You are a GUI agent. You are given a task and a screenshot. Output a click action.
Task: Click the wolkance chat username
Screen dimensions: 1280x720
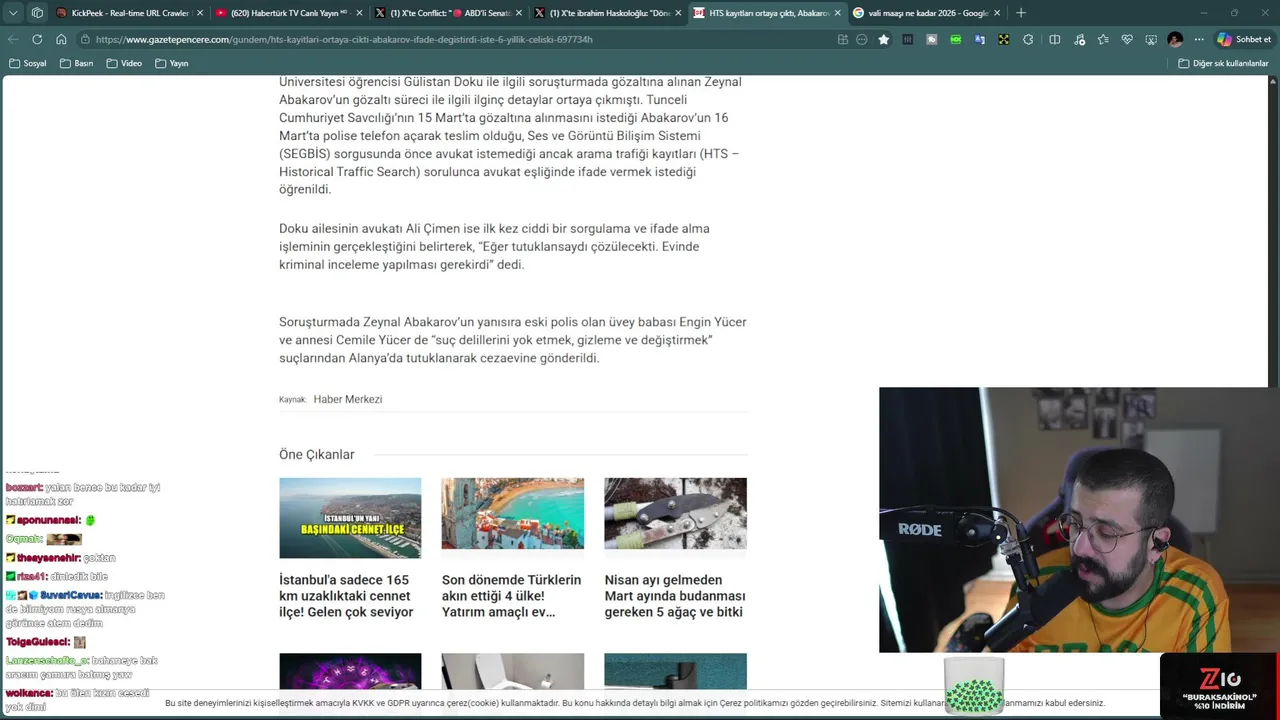click(29, 693)
